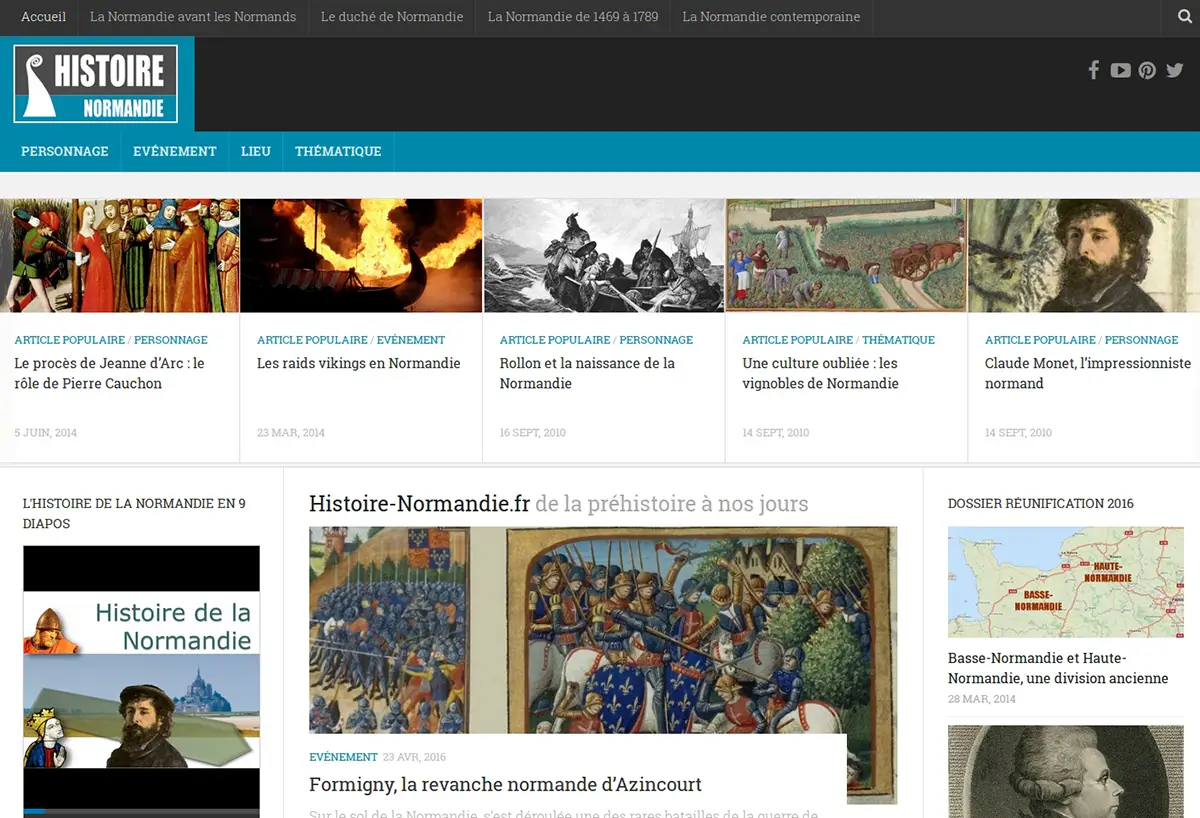Click the Histoire Normandie logo
The image size is (1200, 818).
[x=96, y=84]
